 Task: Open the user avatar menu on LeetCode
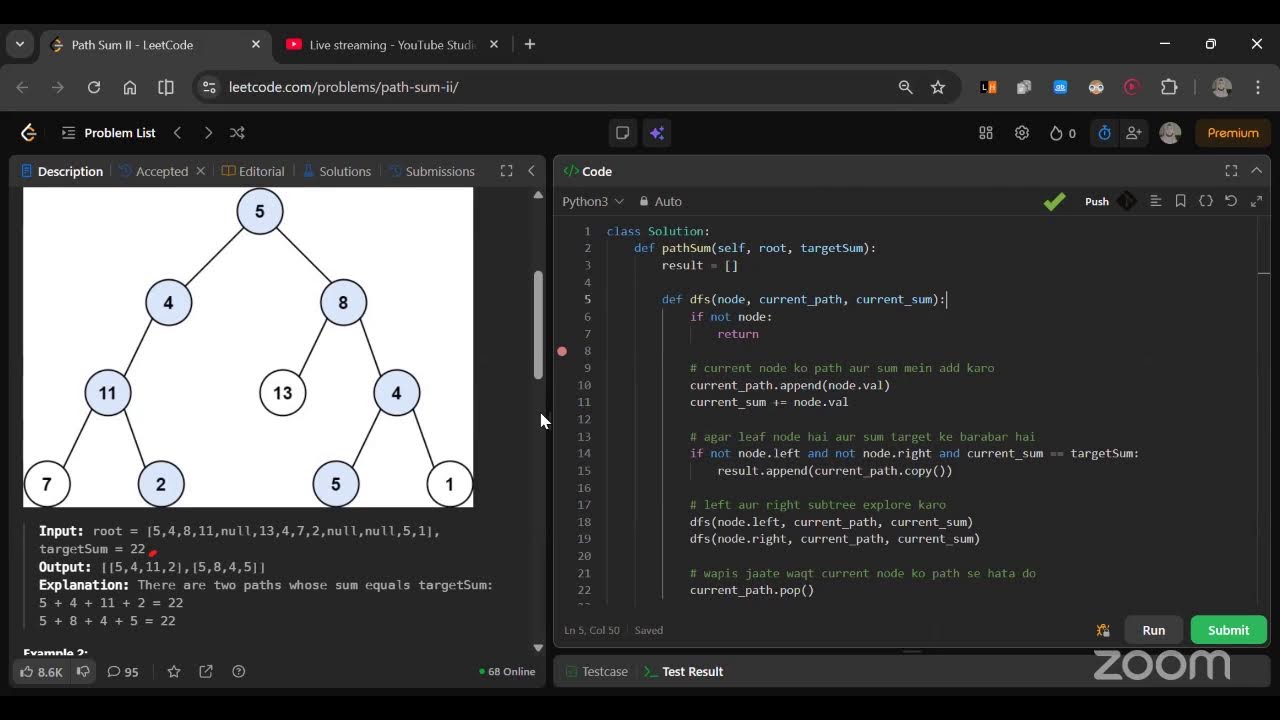1170,133
